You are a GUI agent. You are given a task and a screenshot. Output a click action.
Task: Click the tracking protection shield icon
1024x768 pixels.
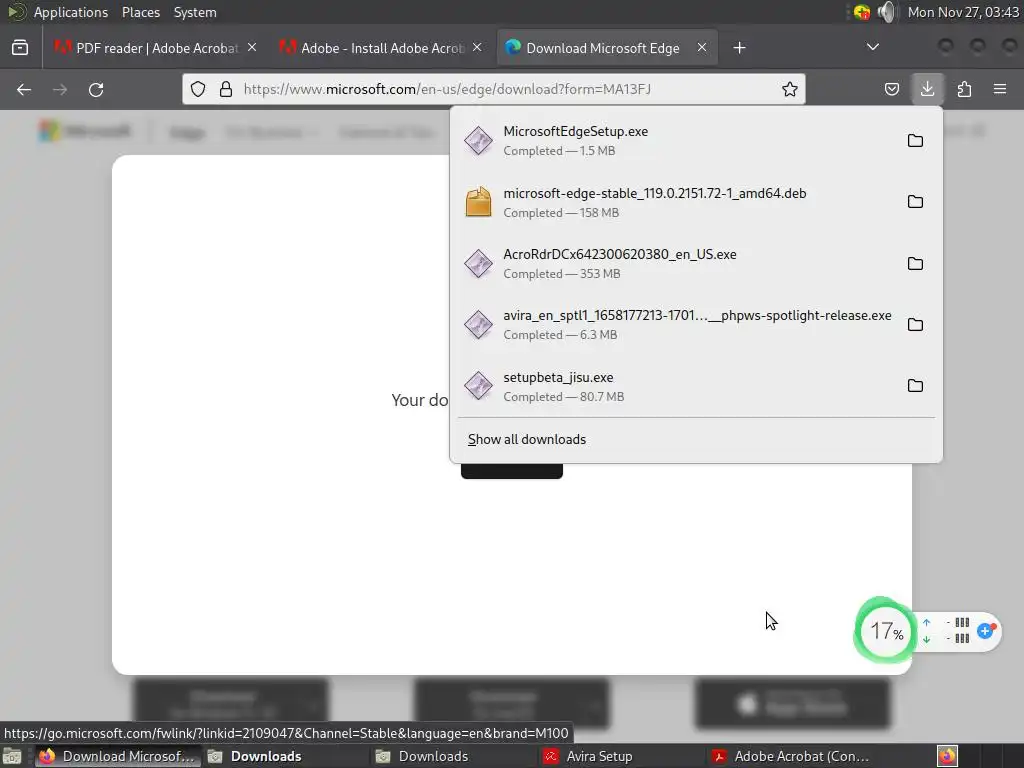198,89
